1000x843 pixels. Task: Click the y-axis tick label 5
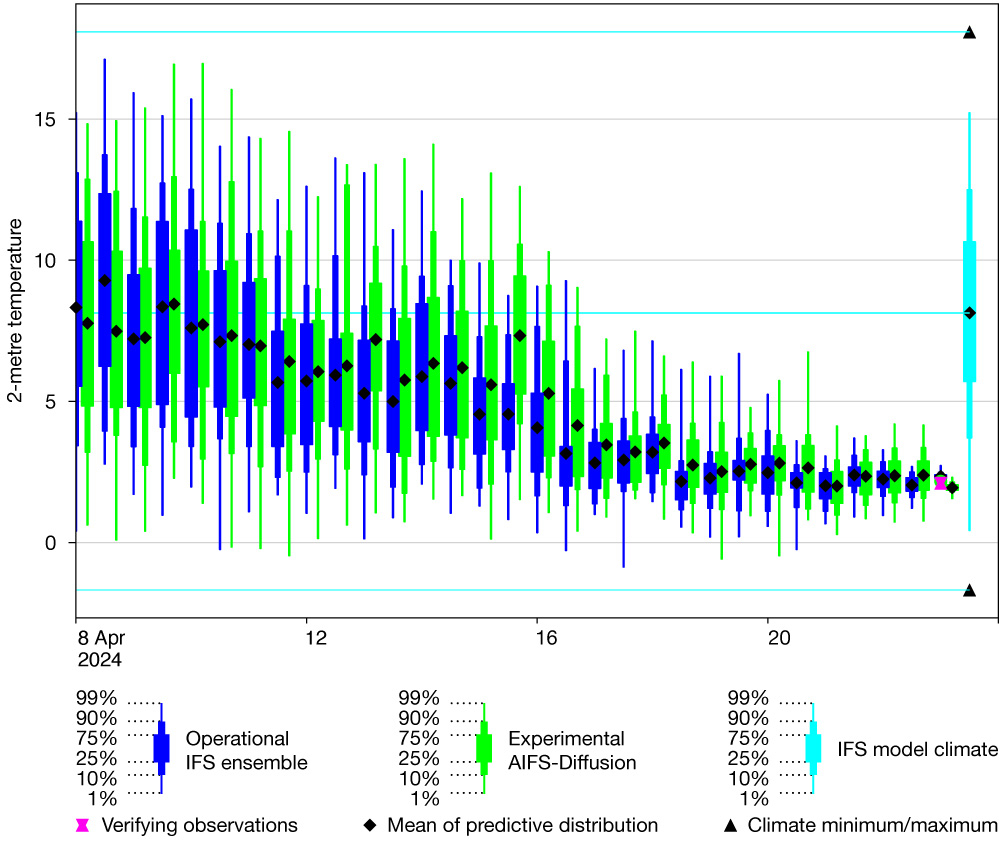50,402
